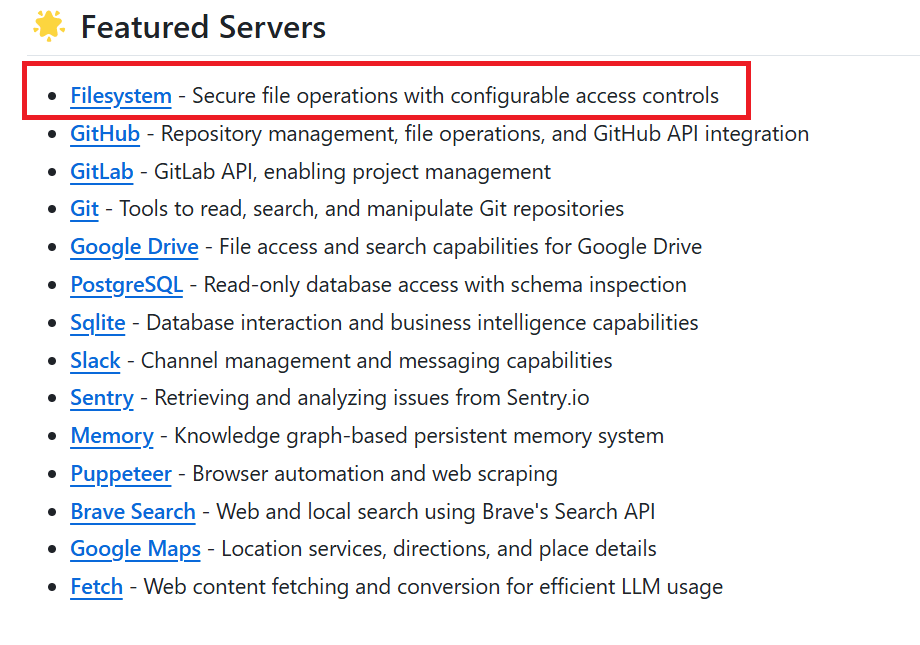Click text 'Secure file operations with configurable access controls'
The height and width of the screenshot is (645, 920).
pos(455,96)
